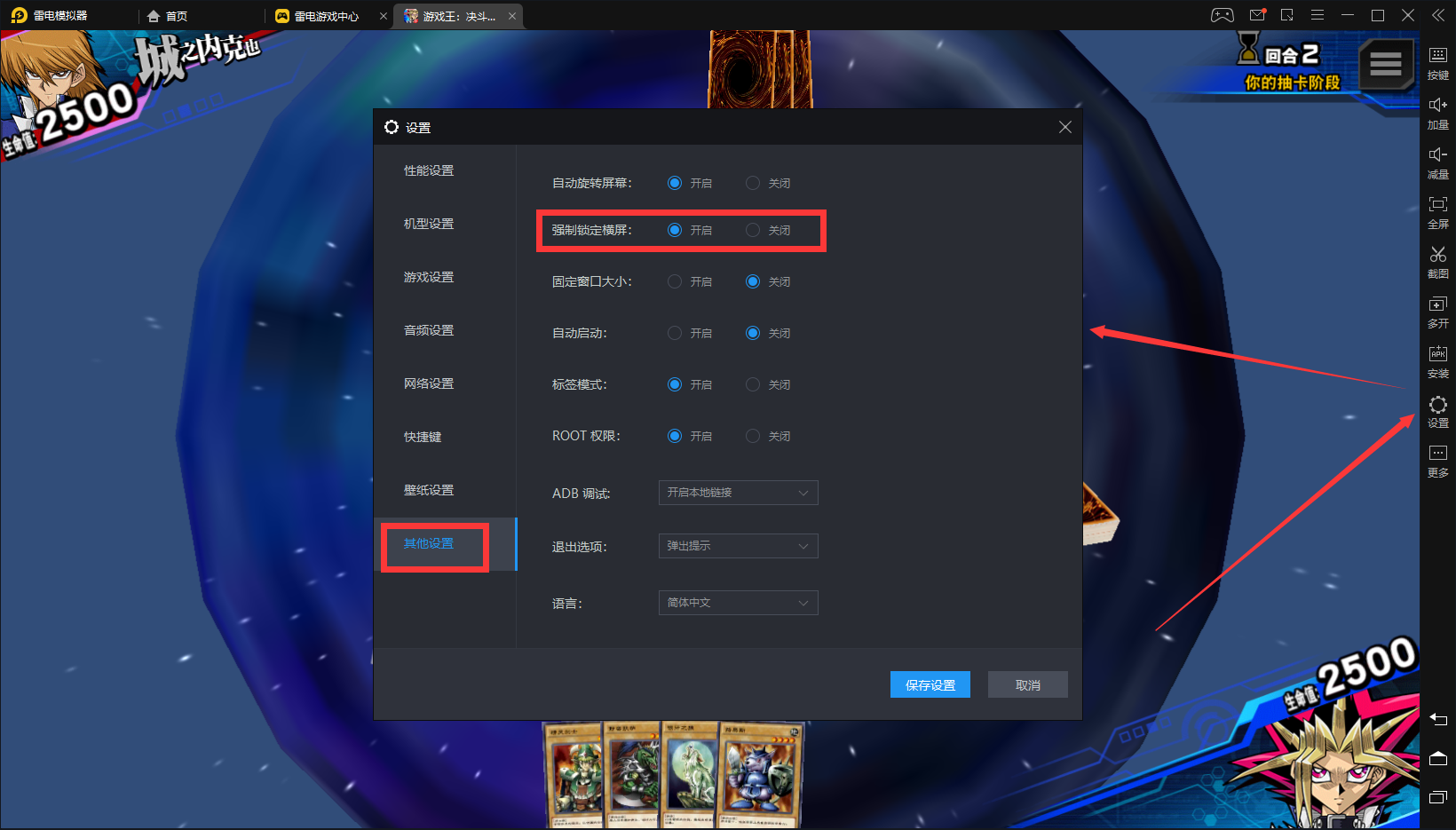The height and width of the screenshot is (830, 1456).
Task: Click the volume up (加量) icon
Action: [x=1437, y=110]
